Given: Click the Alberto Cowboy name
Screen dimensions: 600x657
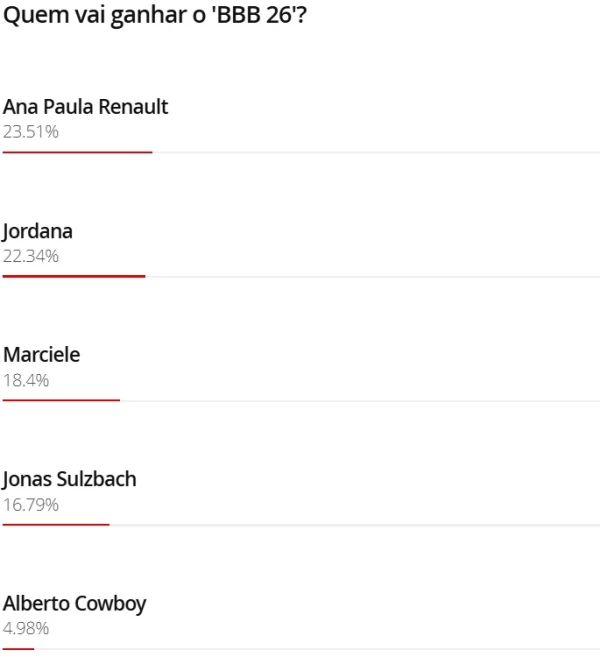Looking at the screenshot, I should (x=75, y=603).
